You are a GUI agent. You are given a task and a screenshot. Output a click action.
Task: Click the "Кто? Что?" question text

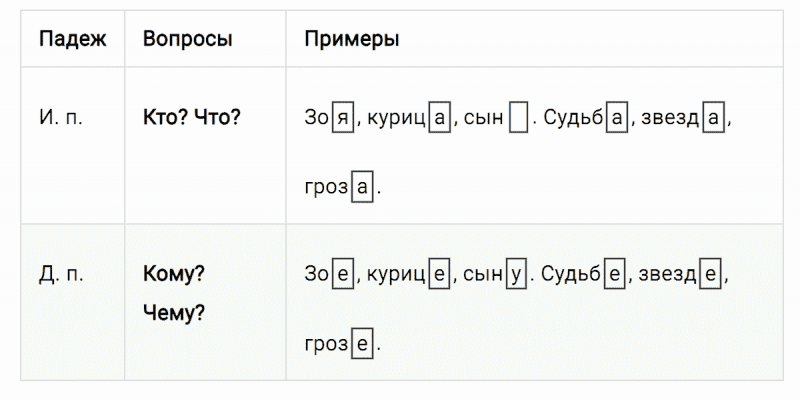click(192, 117)
